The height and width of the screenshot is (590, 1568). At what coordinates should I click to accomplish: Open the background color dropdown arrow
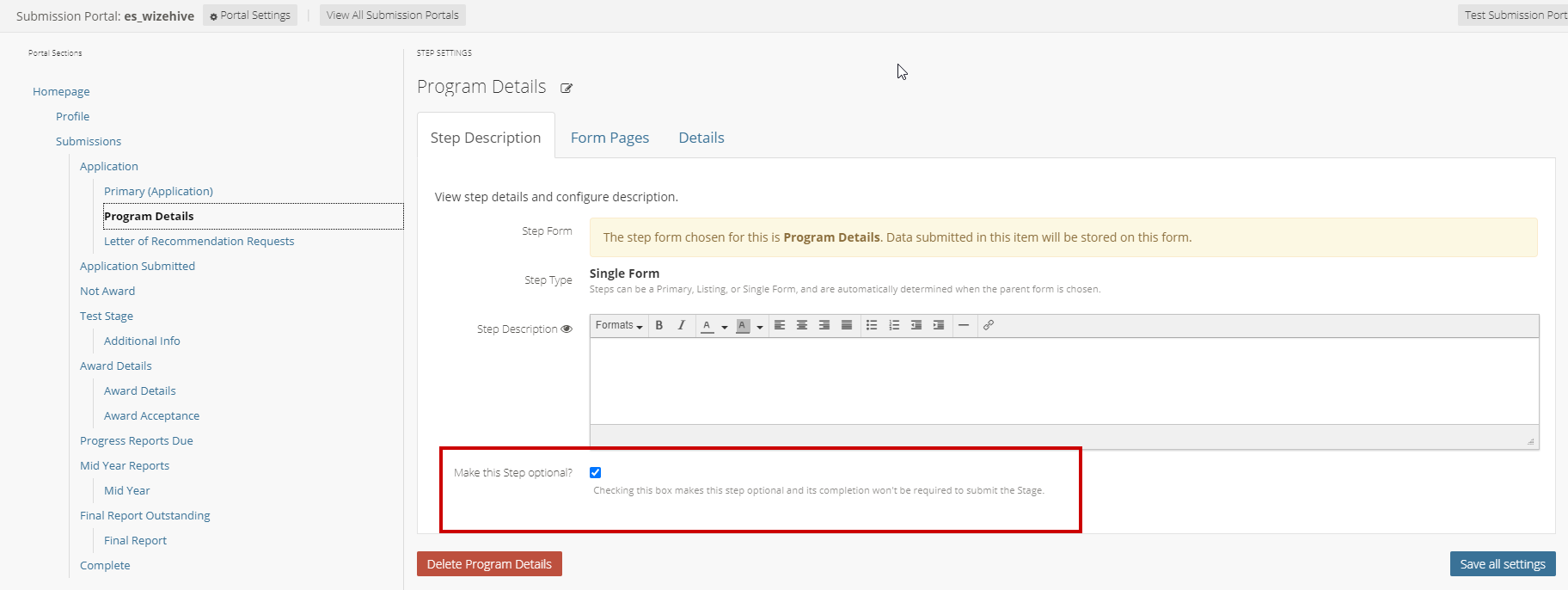click(x=760, y=327)
